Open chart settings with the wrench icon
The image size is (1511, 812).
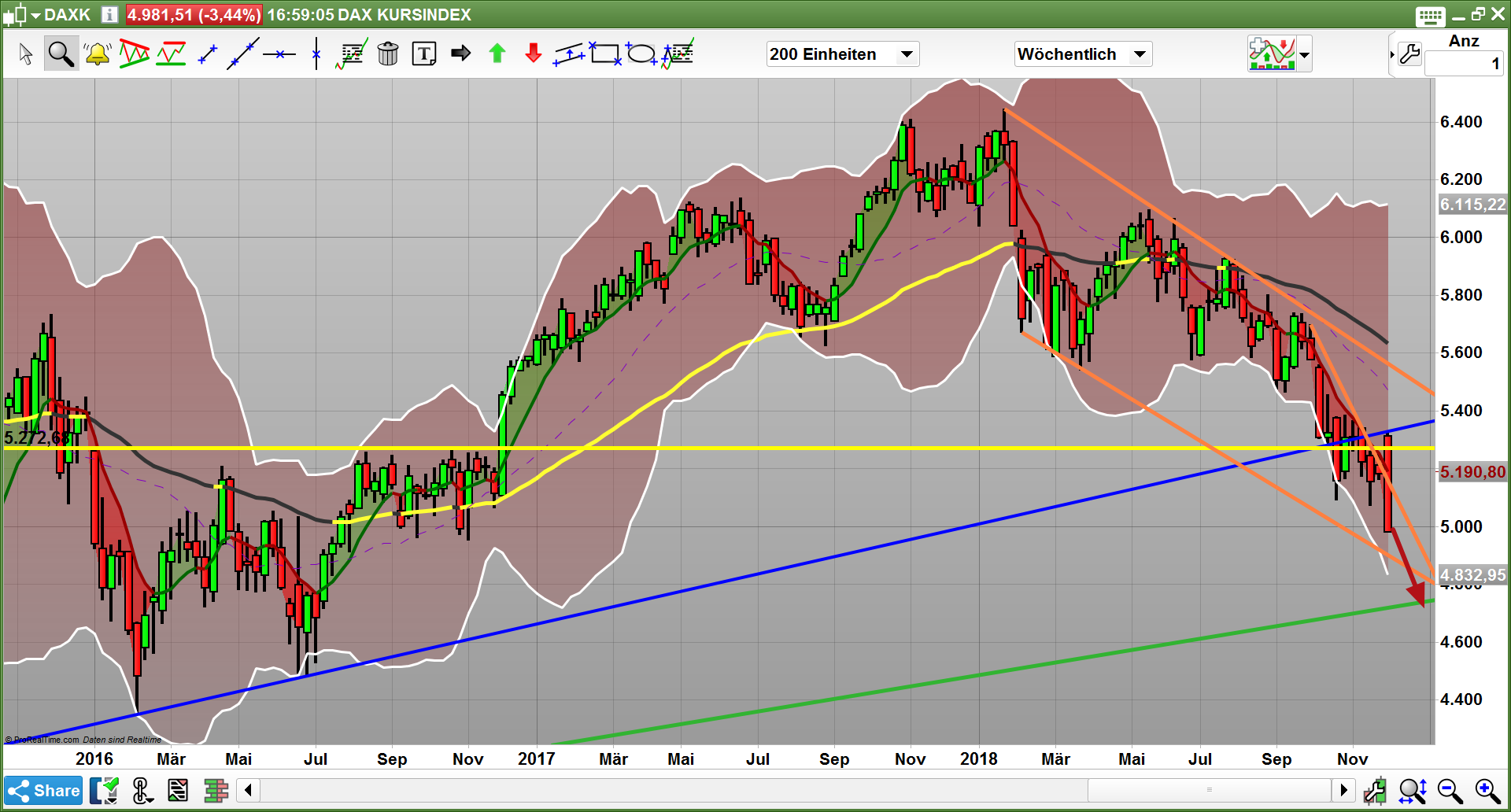1411,53
